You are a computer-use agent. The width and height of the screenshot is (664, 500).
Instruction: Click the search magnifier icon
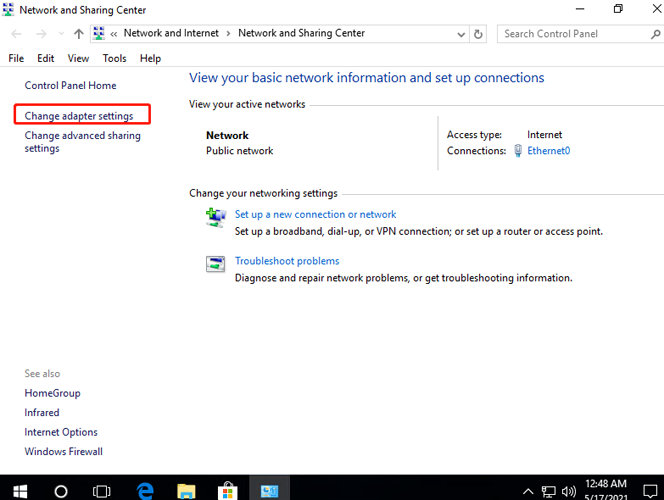point(656,34)
